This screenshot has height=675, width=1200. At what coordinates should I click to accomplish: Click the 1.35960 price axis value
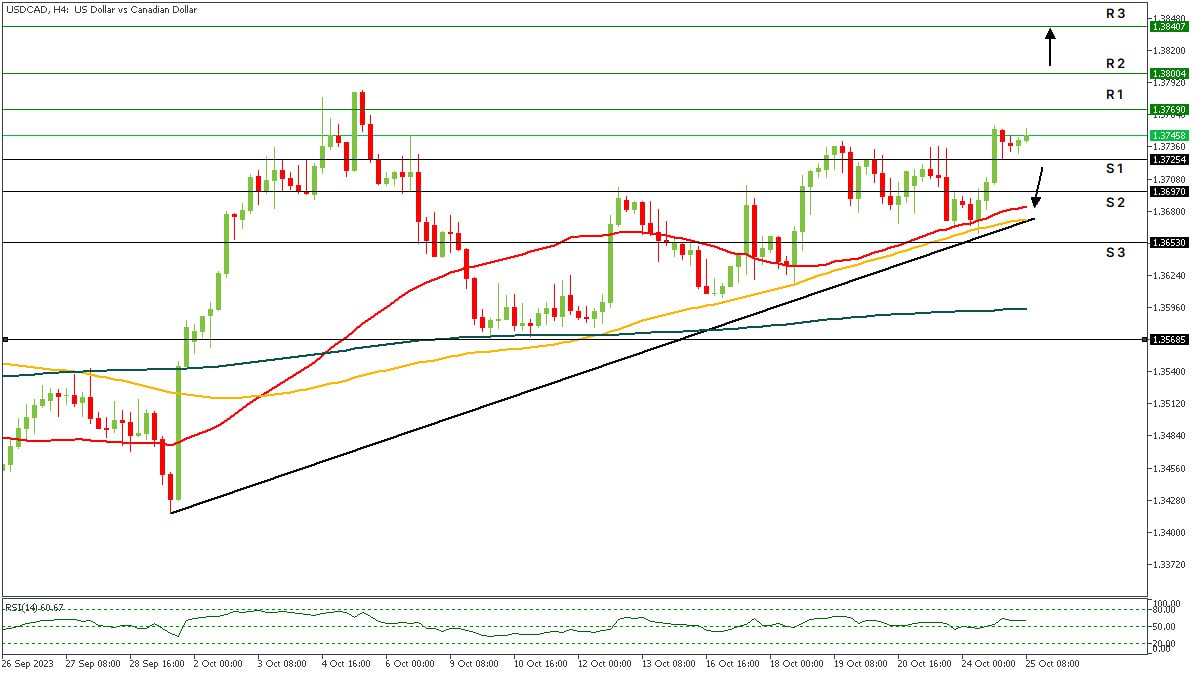[x=1168, y=307]
